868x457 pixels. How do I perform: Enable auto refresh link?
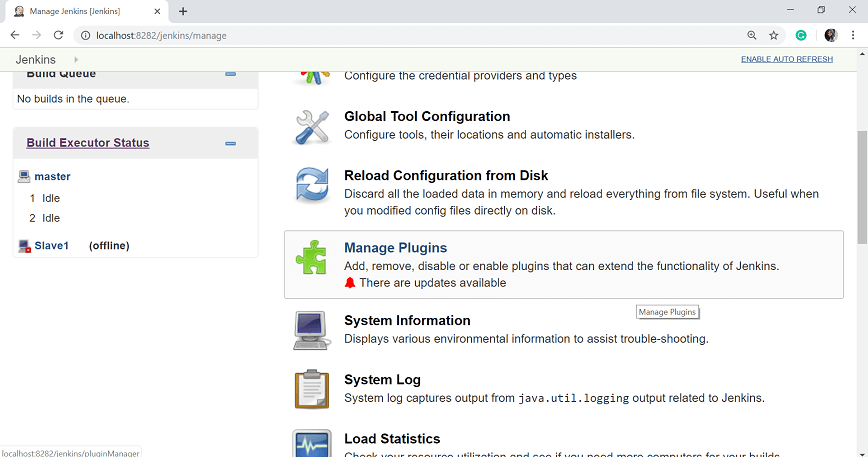786,60
